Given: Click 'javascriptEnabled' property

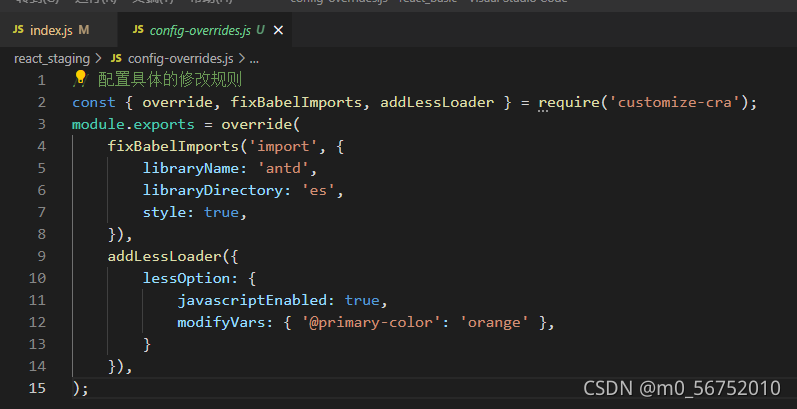Looking at the screenshot, I should 252,300.
